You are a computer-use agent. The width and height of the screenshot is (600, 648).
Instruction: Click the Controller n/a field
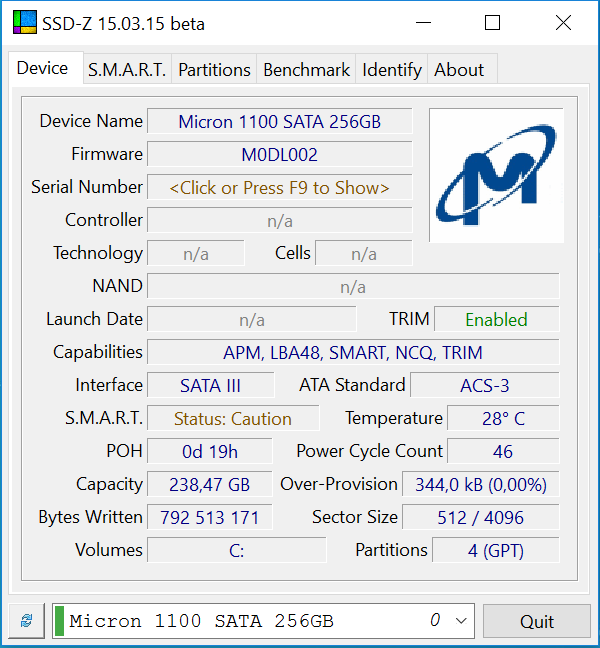[x=280, y=221]
